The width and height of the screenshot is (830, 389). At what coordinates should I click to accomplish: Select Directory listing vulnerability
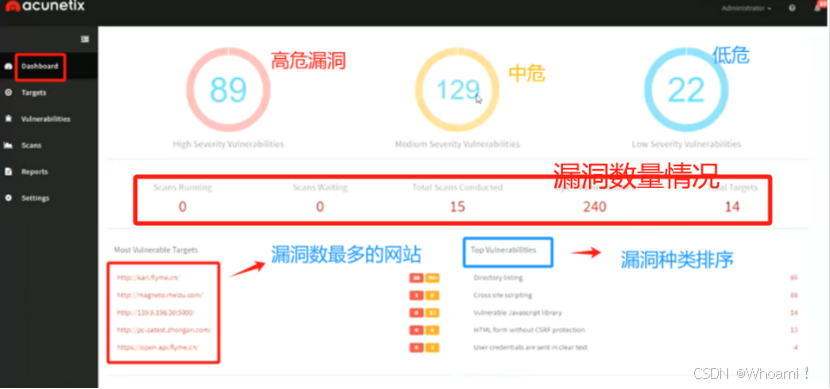coord(498,277)
